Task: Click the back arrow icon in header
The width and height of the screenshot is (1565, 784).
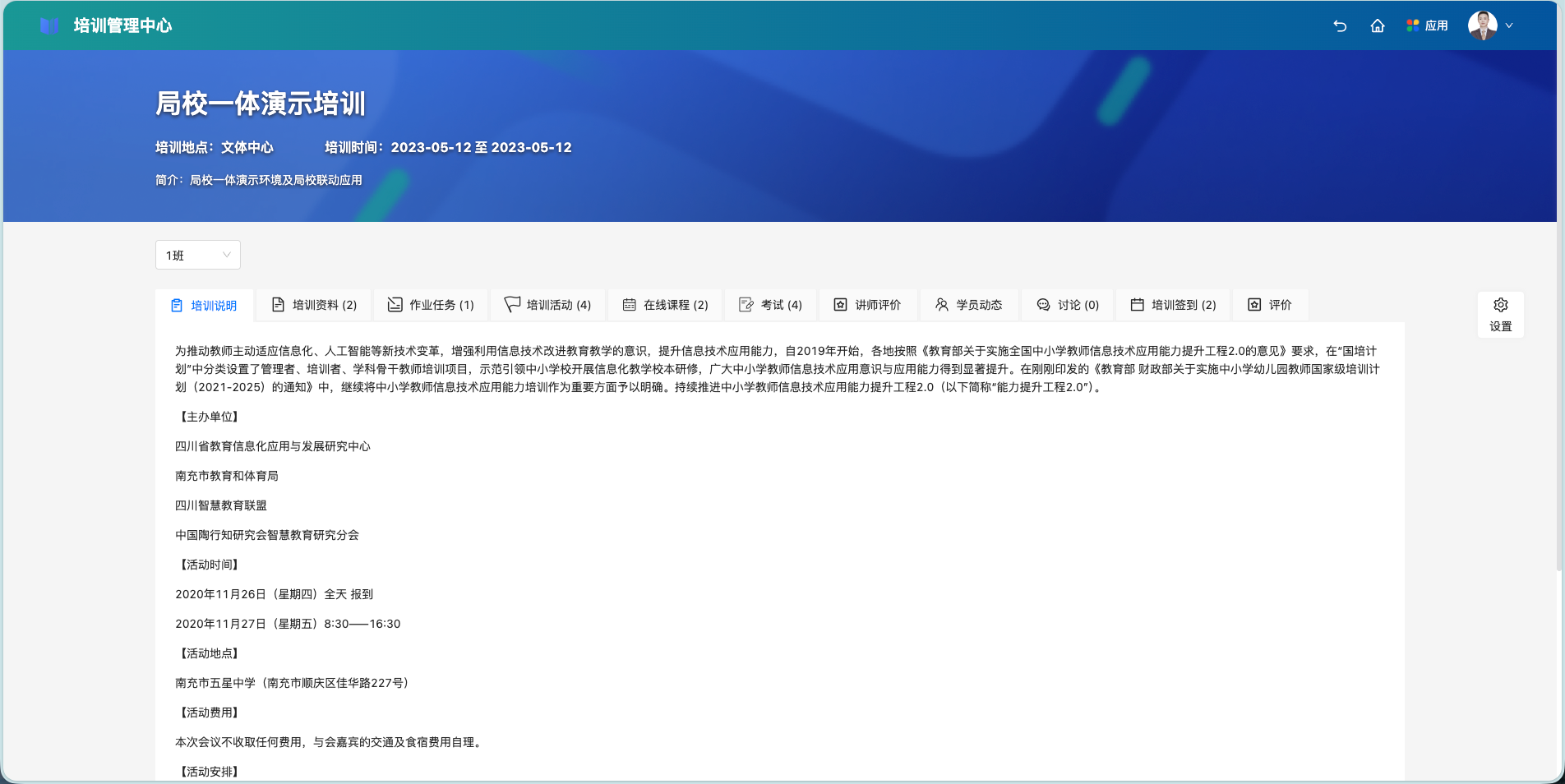Action: (x=1340, y=25)
